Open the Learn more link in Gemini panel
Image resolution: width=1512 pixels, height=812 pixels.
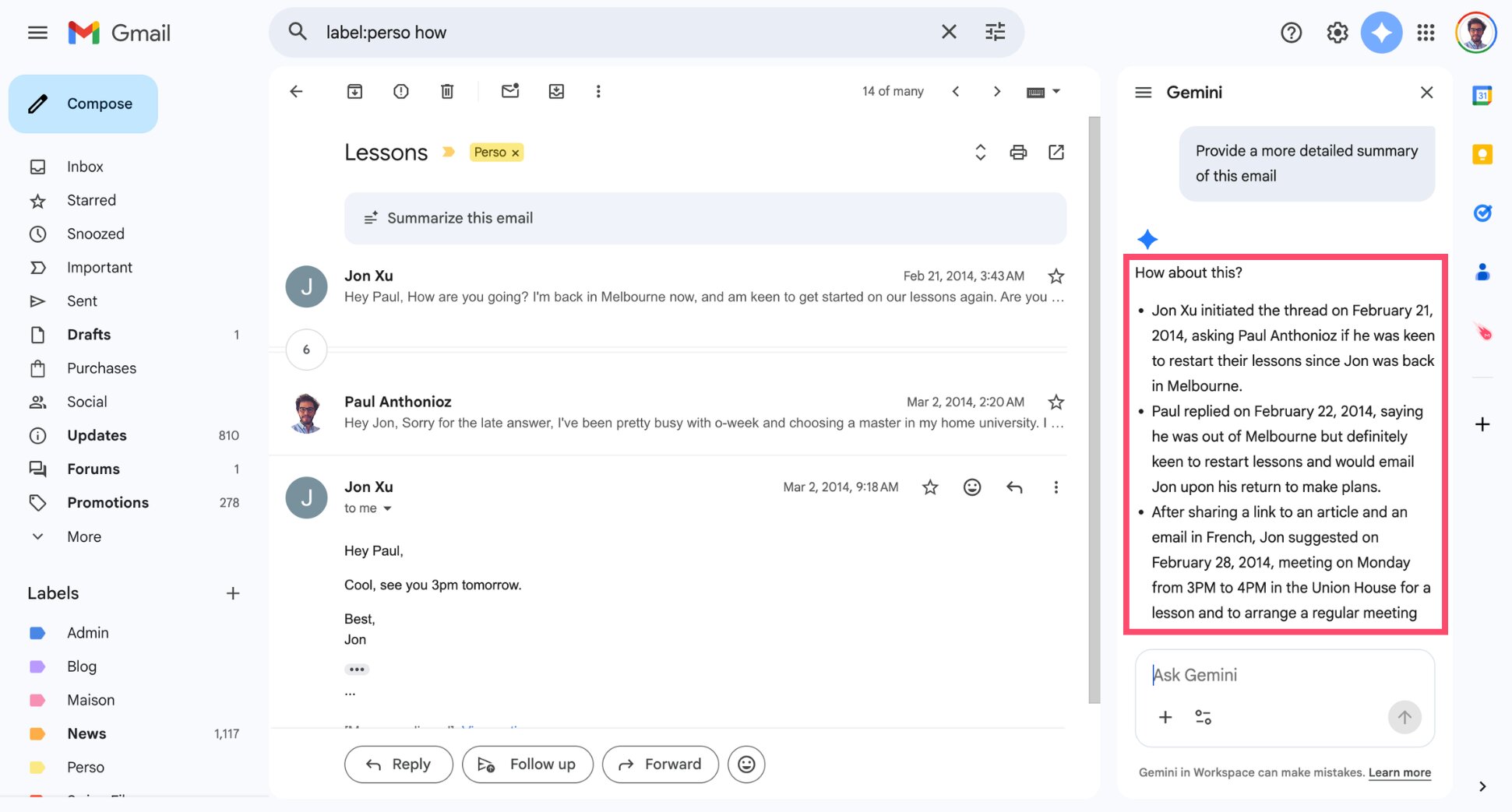click(x=1399, y=772)
